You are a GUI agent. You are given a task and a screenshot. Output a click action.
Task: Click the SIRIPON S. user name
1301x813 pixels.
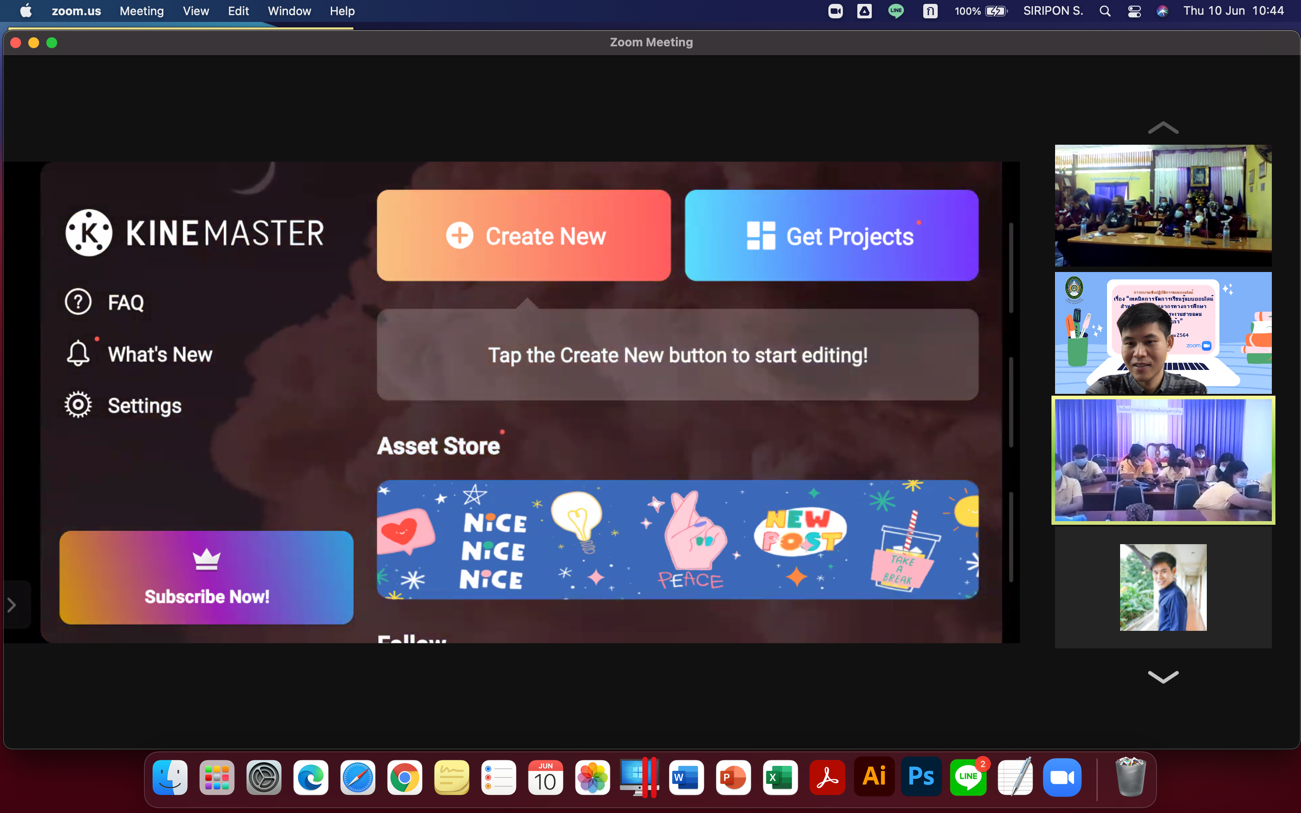click(x=1053, y=11)
